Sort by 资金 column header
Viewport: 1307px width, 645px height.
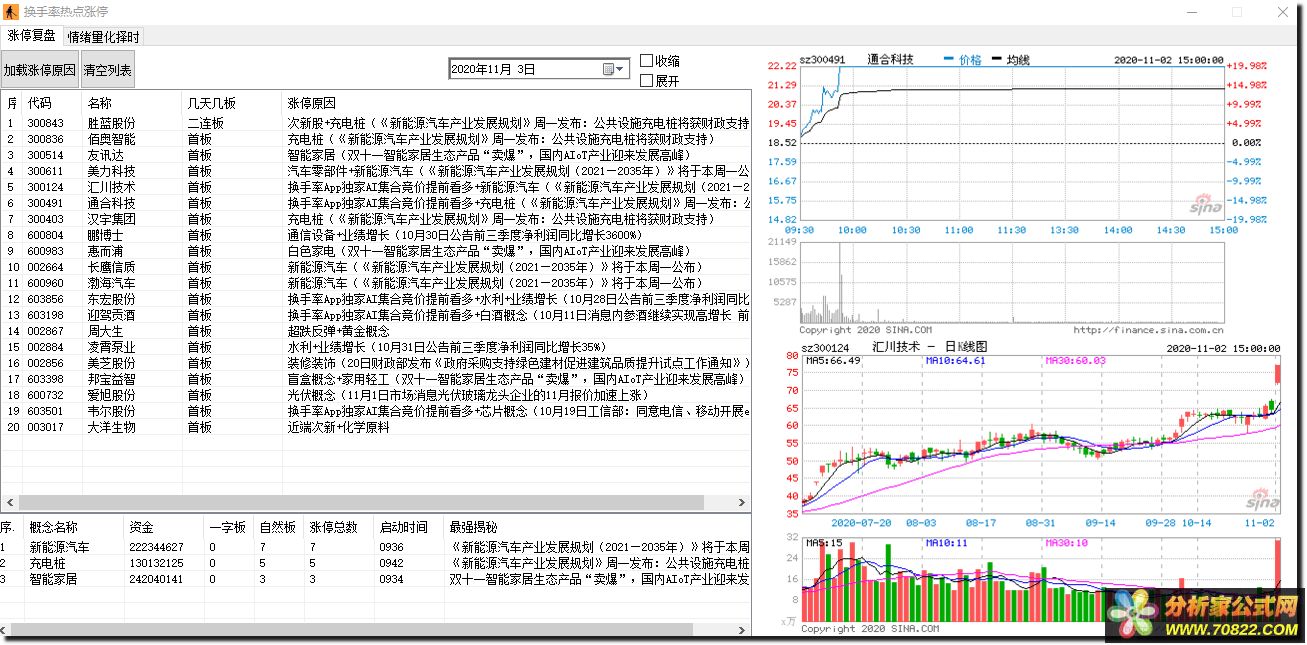click(165, 527)
